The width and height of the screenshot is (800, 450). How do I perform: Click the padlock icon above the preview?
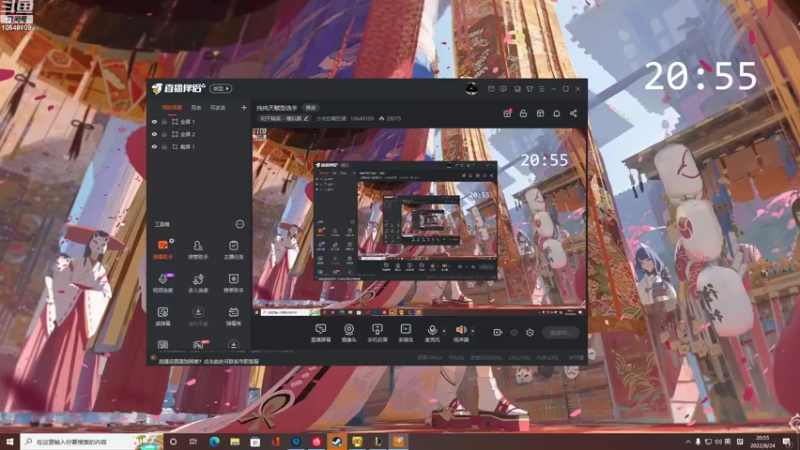[523, 113]
